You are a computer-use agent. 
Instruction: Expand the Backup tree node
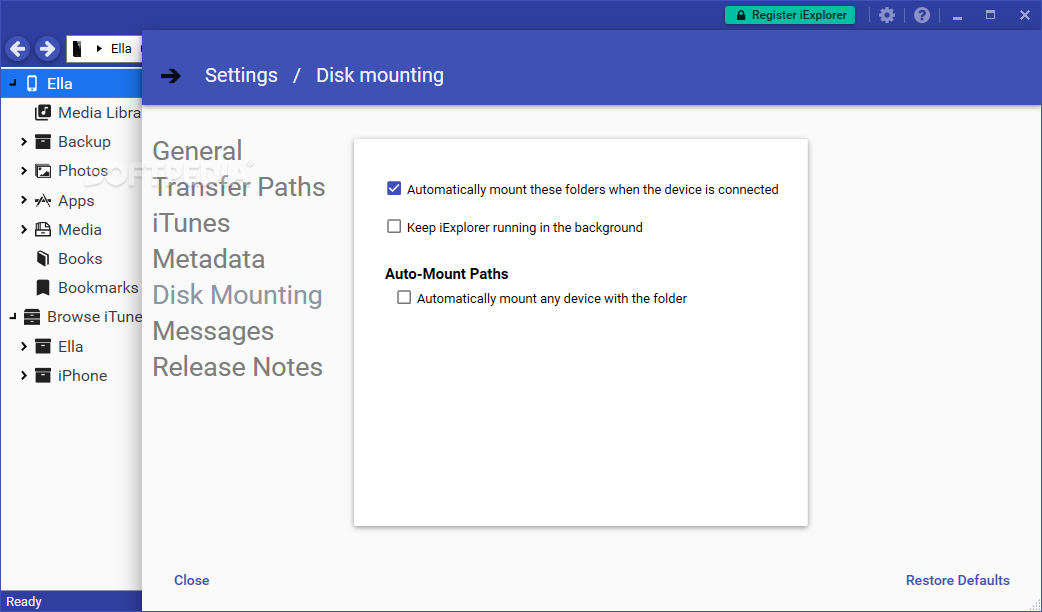[24, 142]
